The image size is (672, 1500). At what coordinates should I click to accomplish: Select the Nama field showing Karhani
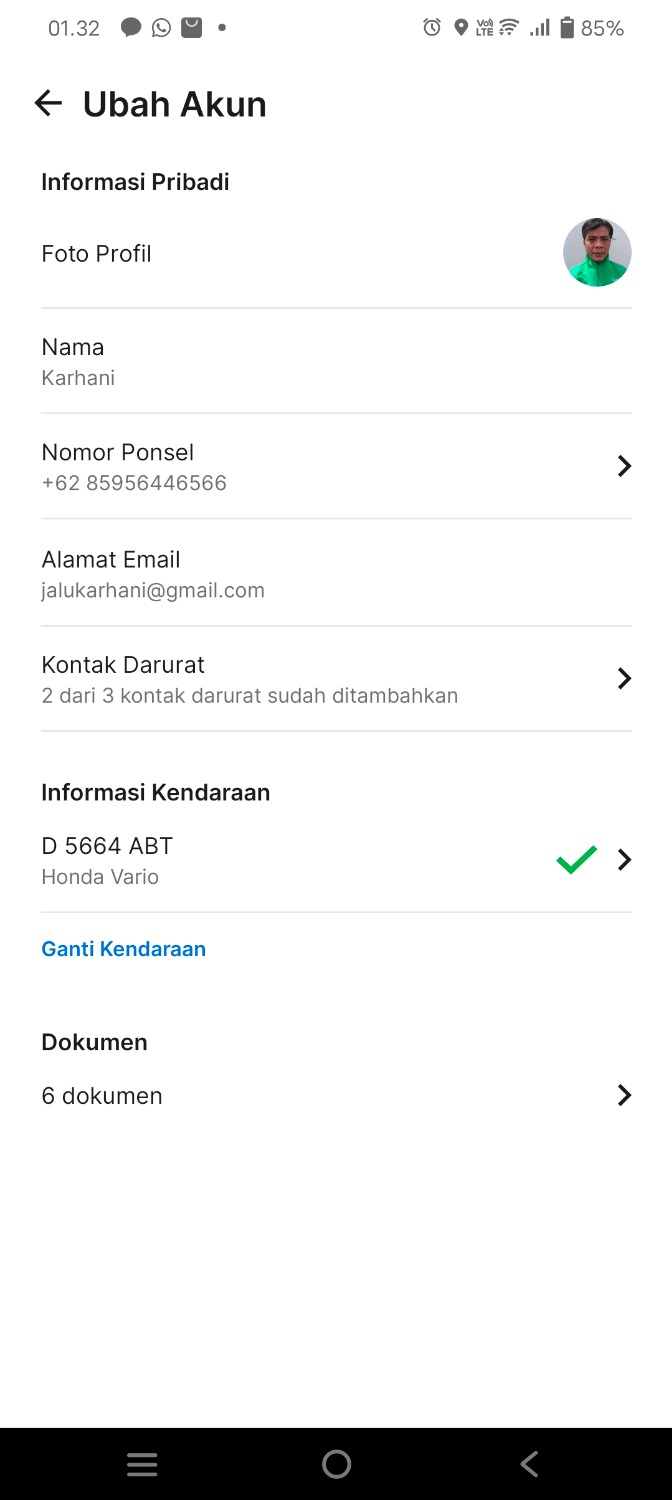tap(78, 361)
